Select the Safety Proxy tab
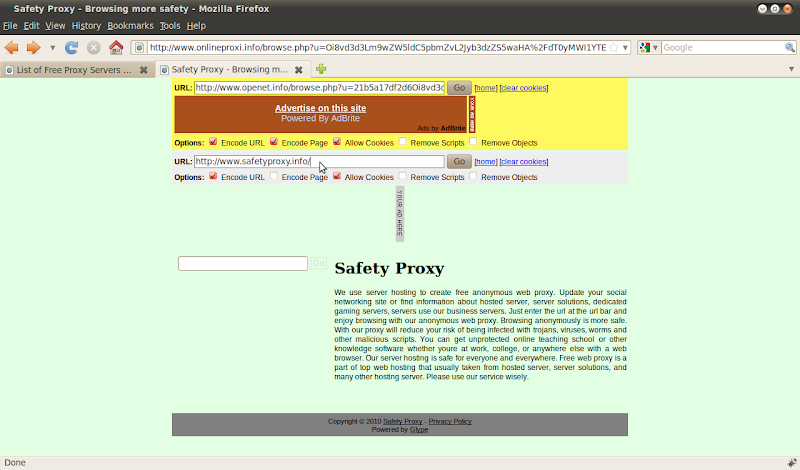Viewport: 800px width, 470px height. 230,69
